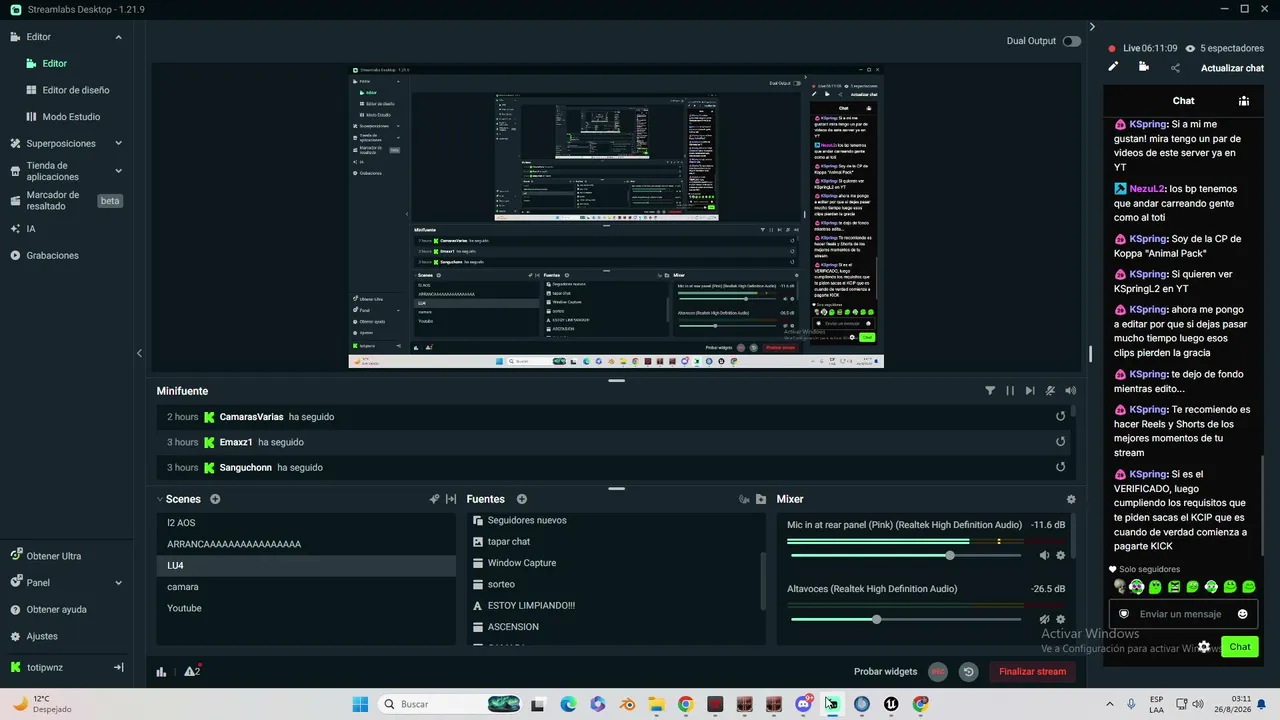1280x720 pixels.
Task: Open Obtener ayuda
Action: (x=56, y=610)
